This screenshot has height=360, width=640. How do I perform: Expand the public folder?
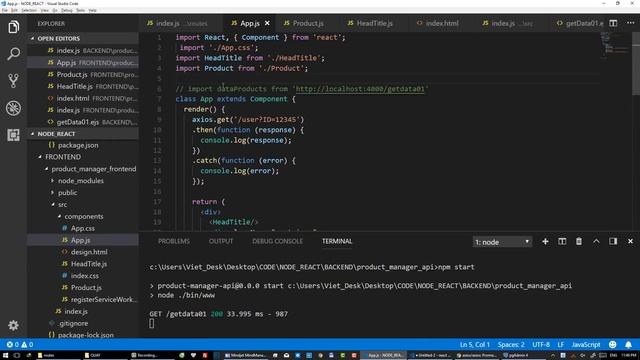(x=83, y=193)
